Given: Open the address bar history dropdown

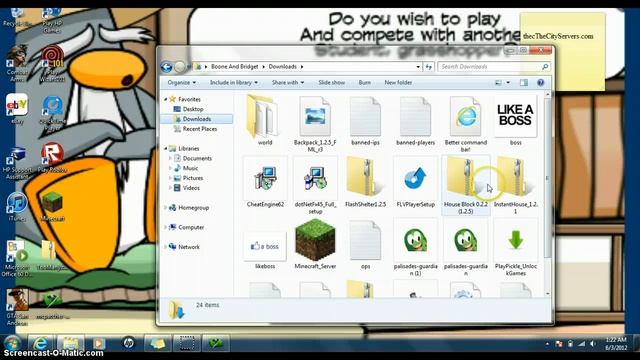Looking at the screenshot, I should pyautogui.click(x=418, y=67).
